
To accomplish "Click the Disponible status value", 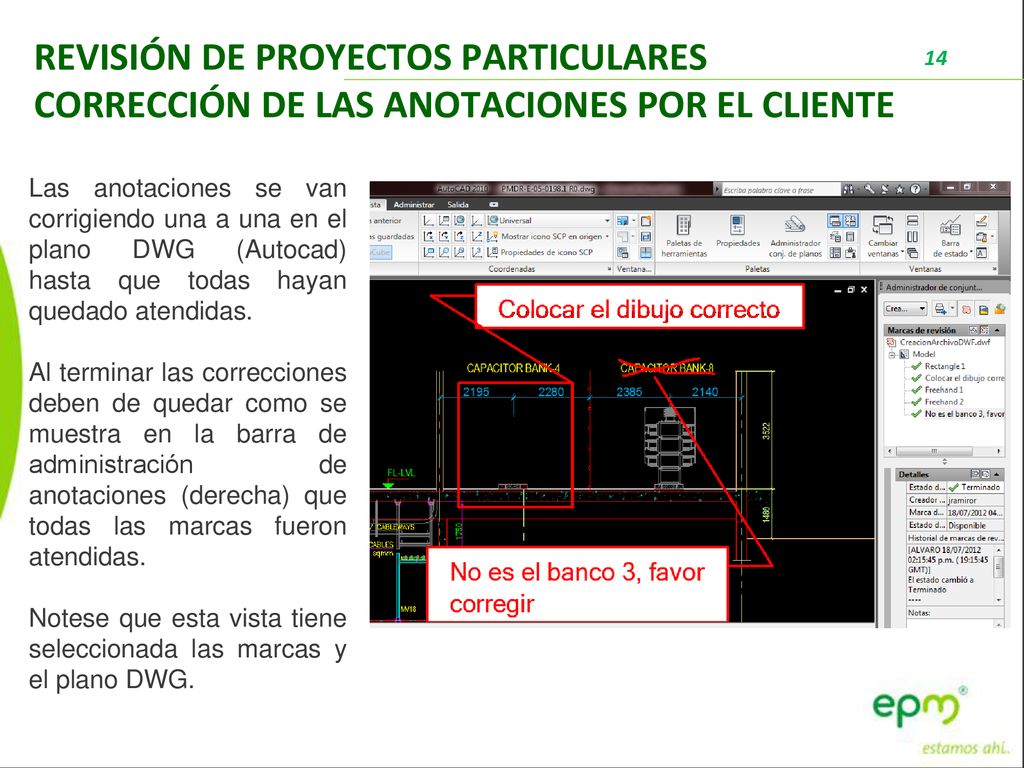I will [975, 525].
